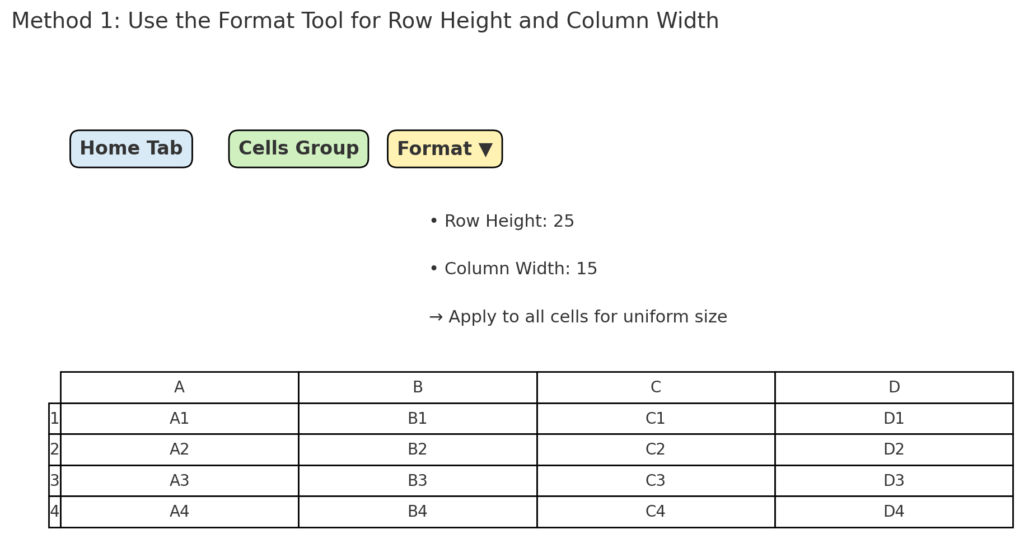The height and width of the screenshot is (548, 1024).
Task: Select the column A header
Action: click(180, 387)
